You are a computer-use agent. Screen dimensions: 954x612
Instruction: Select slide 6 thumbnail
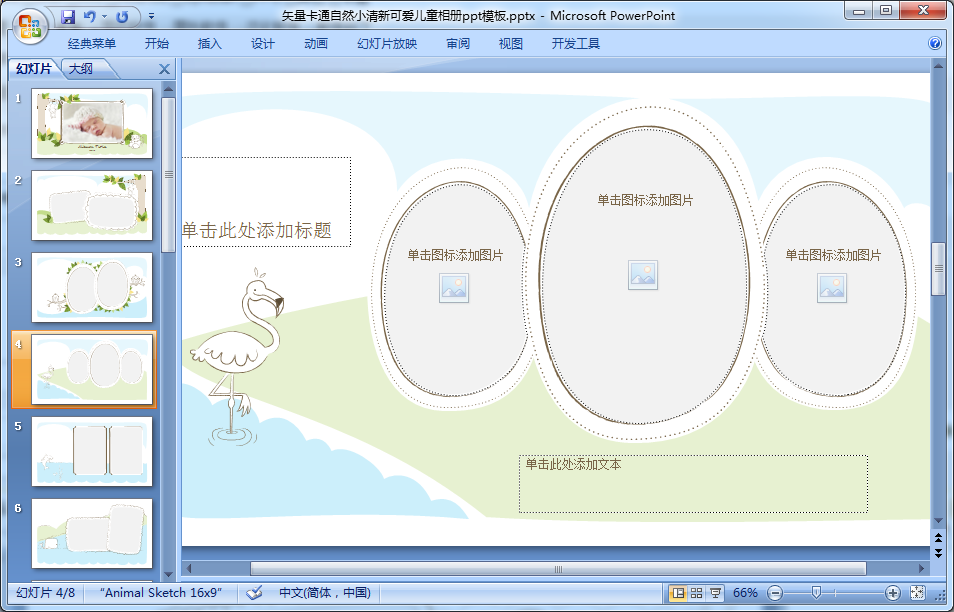pyautogui.click(x=92, y=534)
